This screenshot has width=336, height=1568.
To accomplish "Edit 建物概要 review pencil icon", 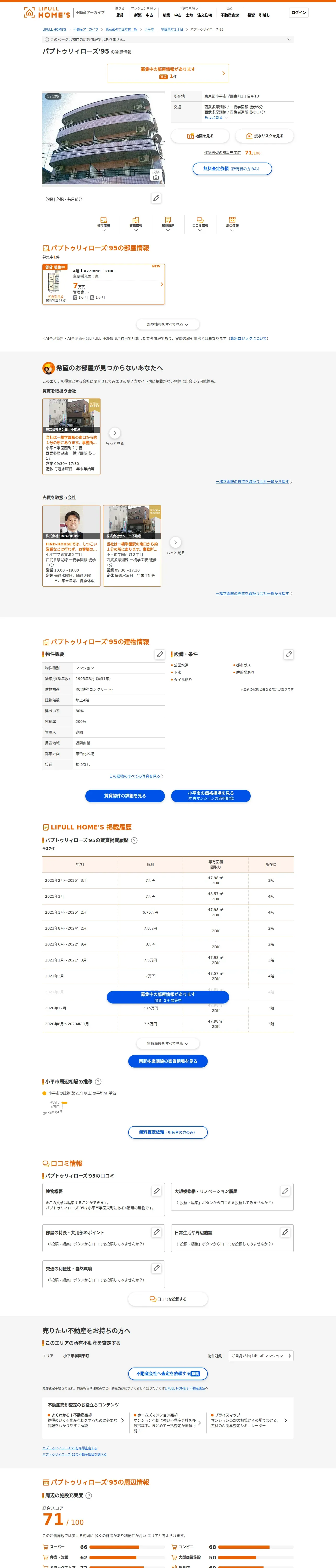I will (156, 1191).
